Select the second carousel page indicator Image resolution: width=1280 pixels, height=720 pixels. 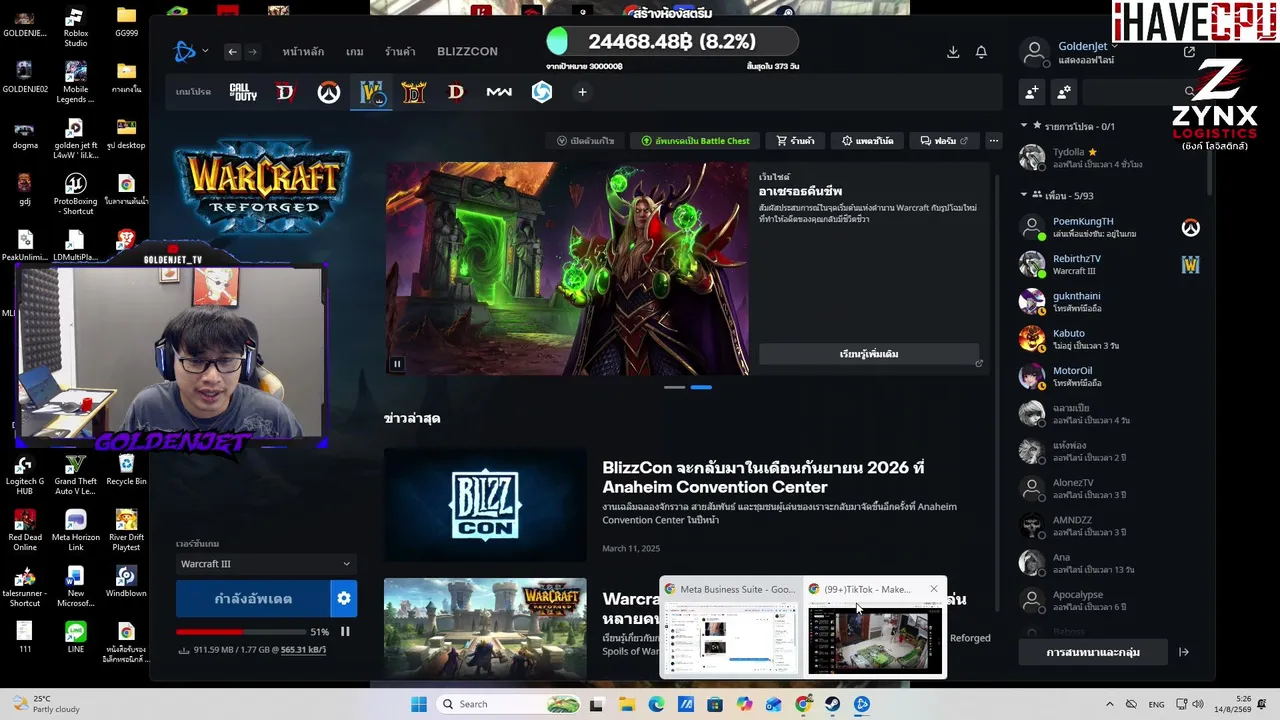(701, 387)
